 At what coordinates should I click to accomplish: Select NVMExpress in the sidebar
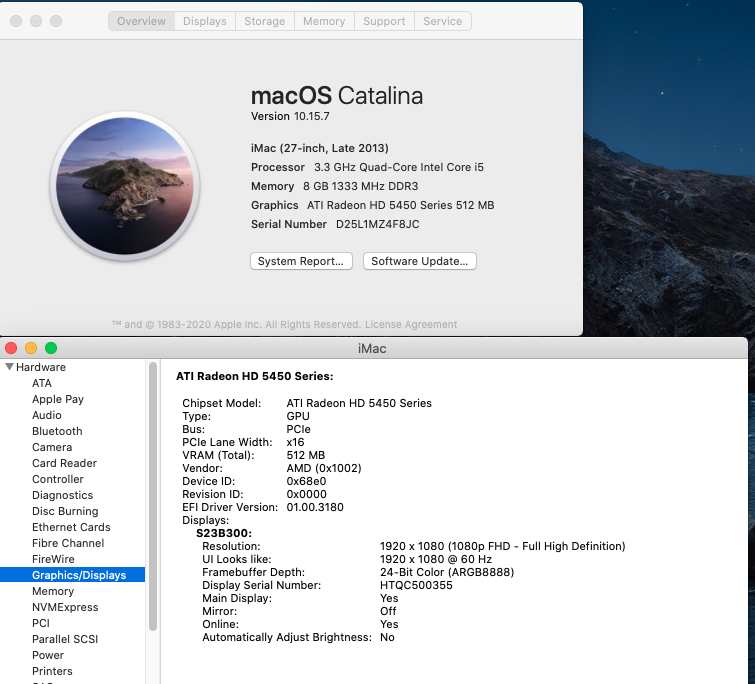coord(65,607)
